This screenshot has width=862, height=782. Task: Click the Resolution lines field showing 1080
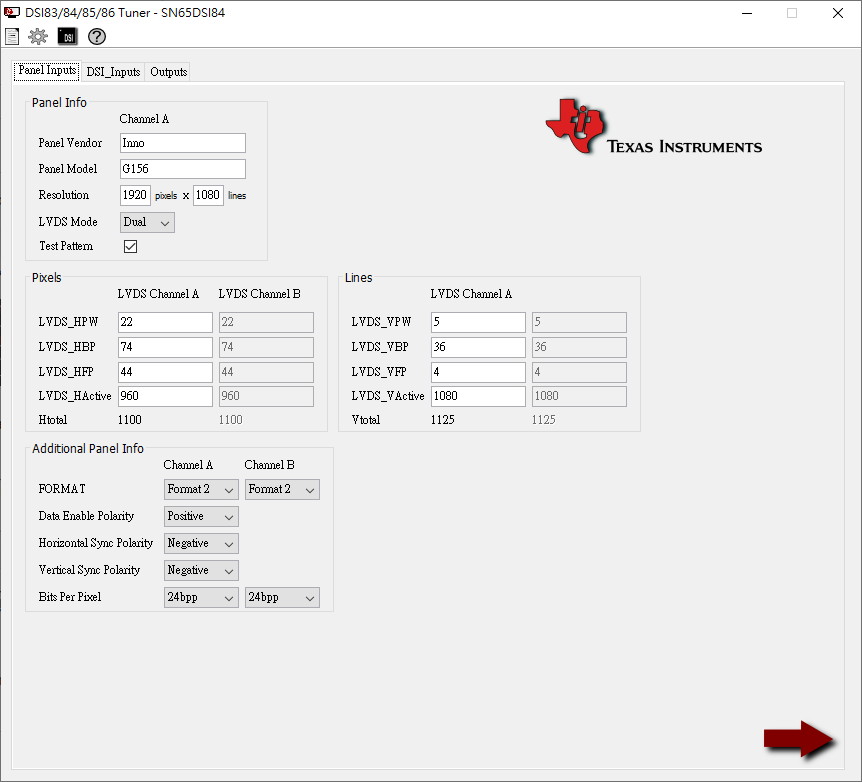(208, 195)
